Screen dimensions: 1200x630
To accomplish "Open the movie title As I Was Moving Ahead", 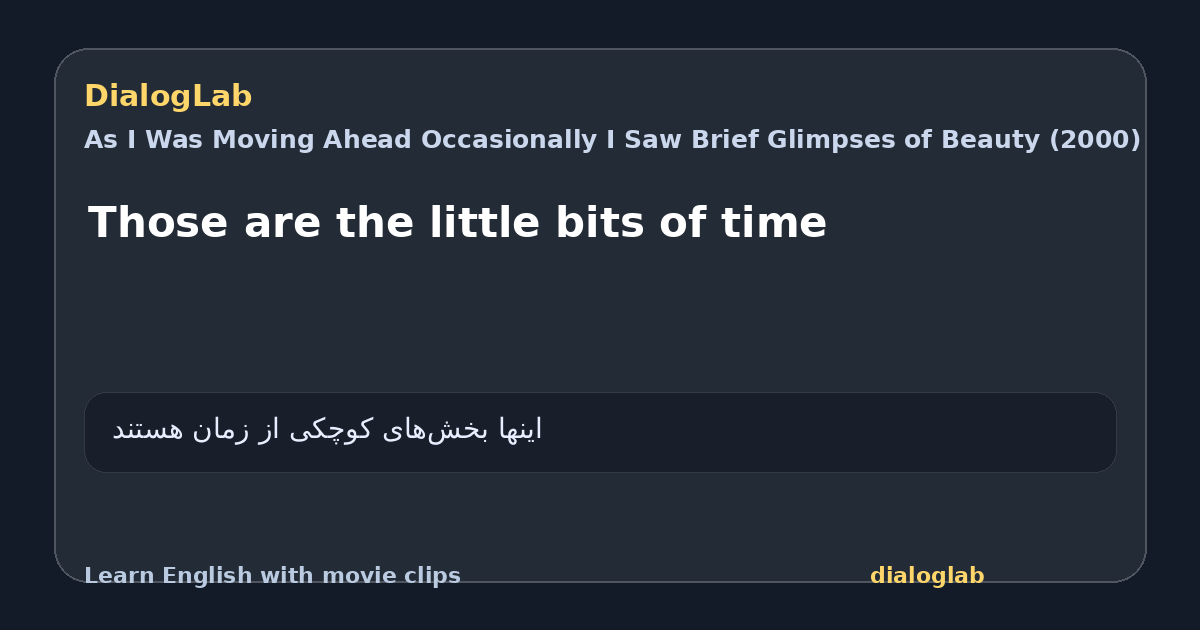I will (x=612, y=140).
